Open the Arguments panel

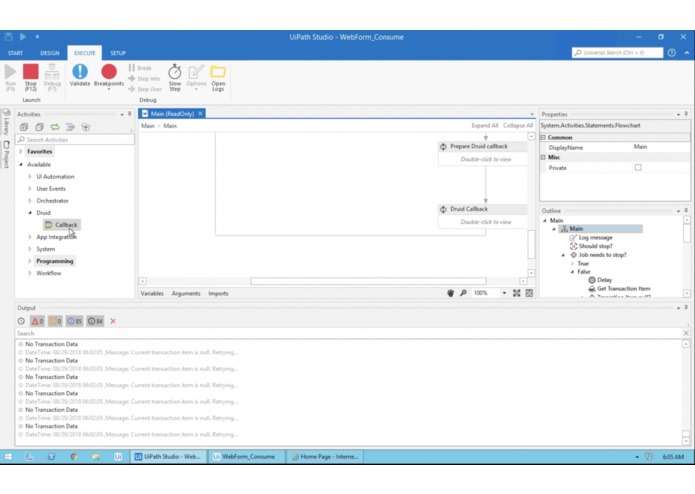(186, 293)
